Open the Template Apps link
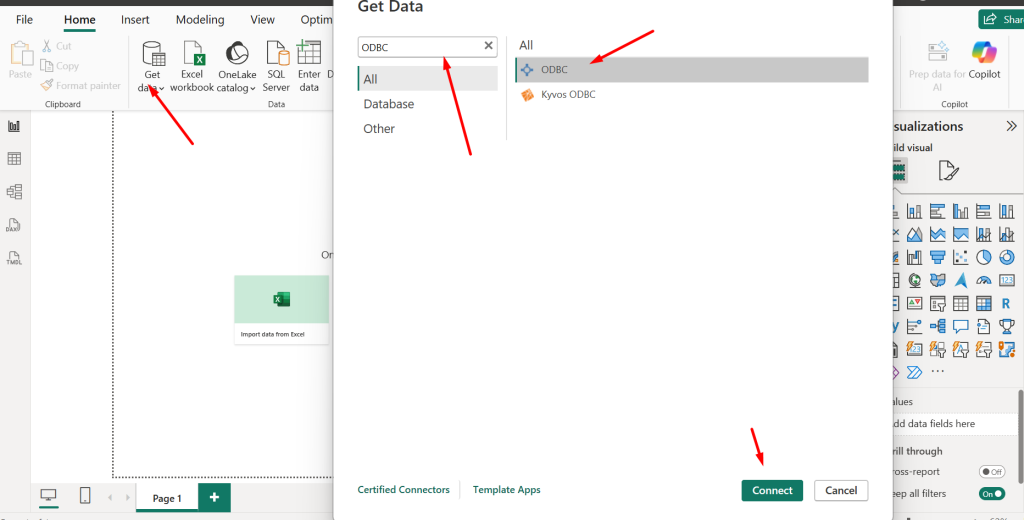This screenshot has width=1024, height=520. (x=507, y=489)
